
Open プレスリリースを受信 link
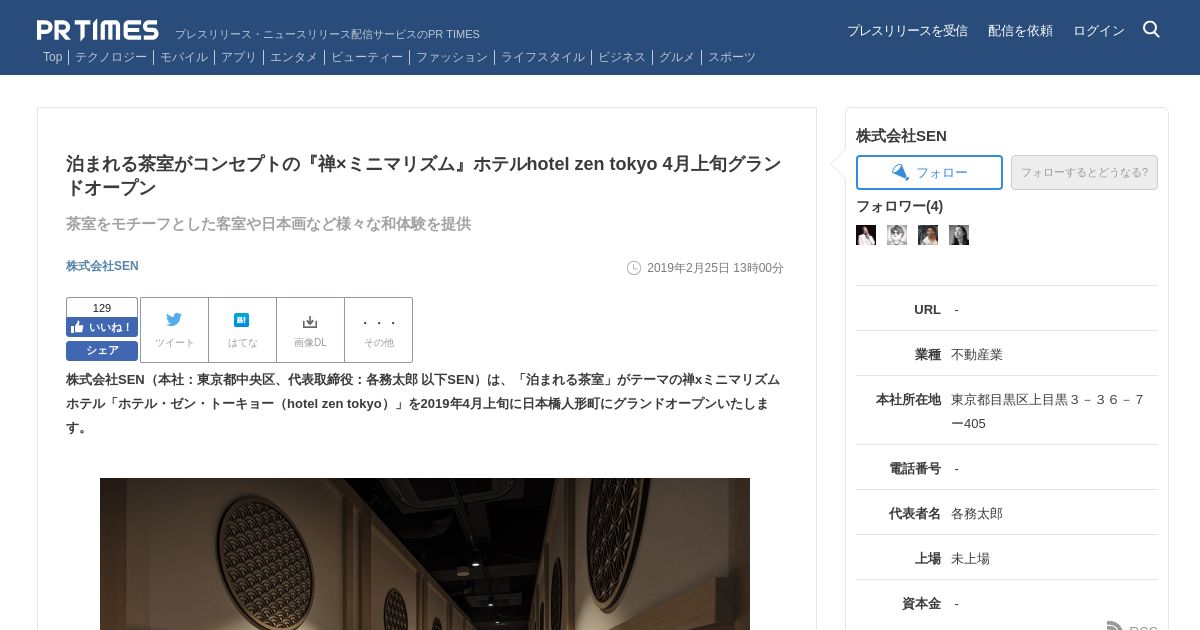[907, 31]
